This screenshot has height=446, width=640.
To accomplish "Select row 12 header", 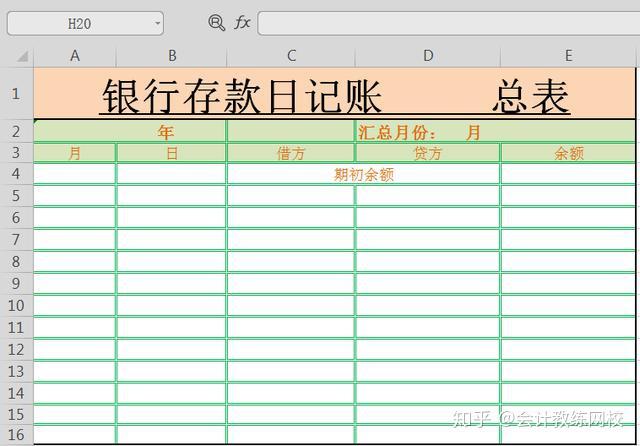I will click(16, 350).
